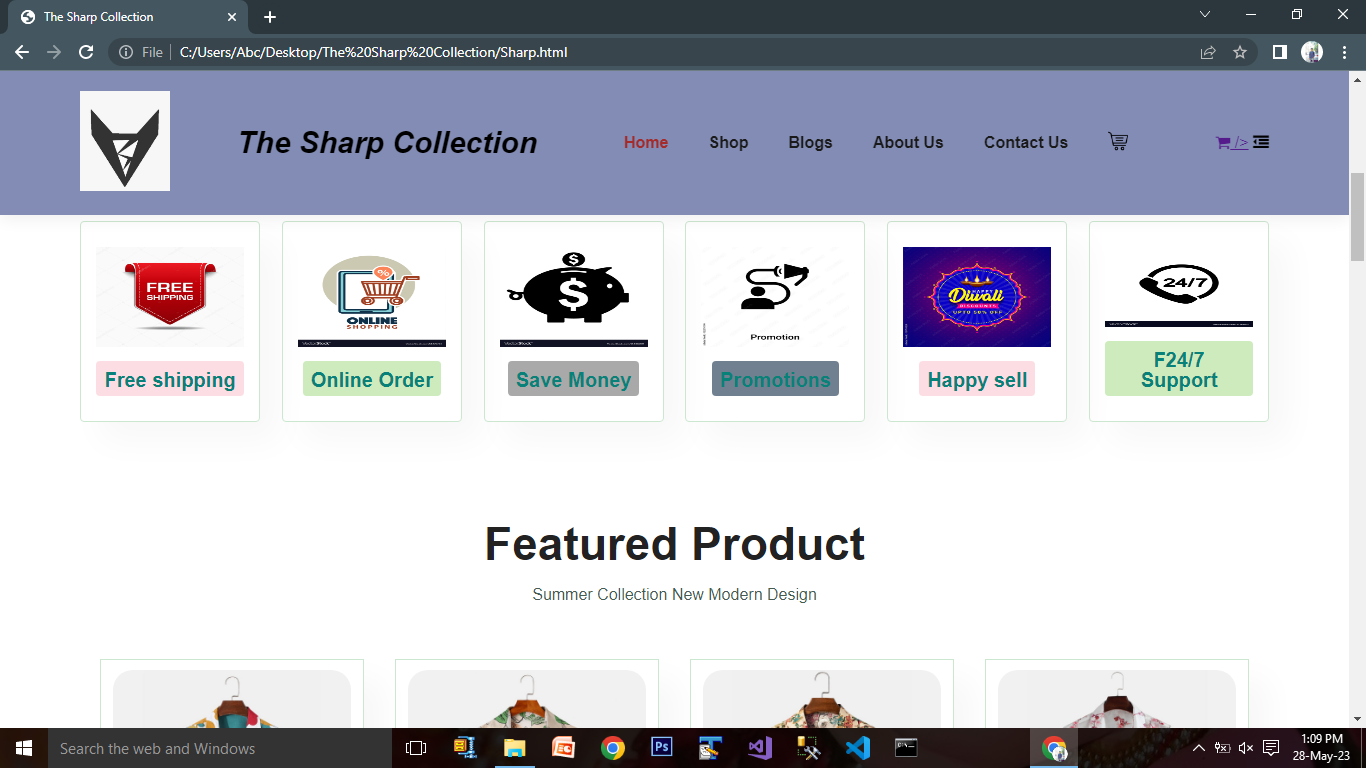The width and height of the screenshot is (1366, 768).
Task: Toggle the browser side panel icon
Action: click(1279, 52)
